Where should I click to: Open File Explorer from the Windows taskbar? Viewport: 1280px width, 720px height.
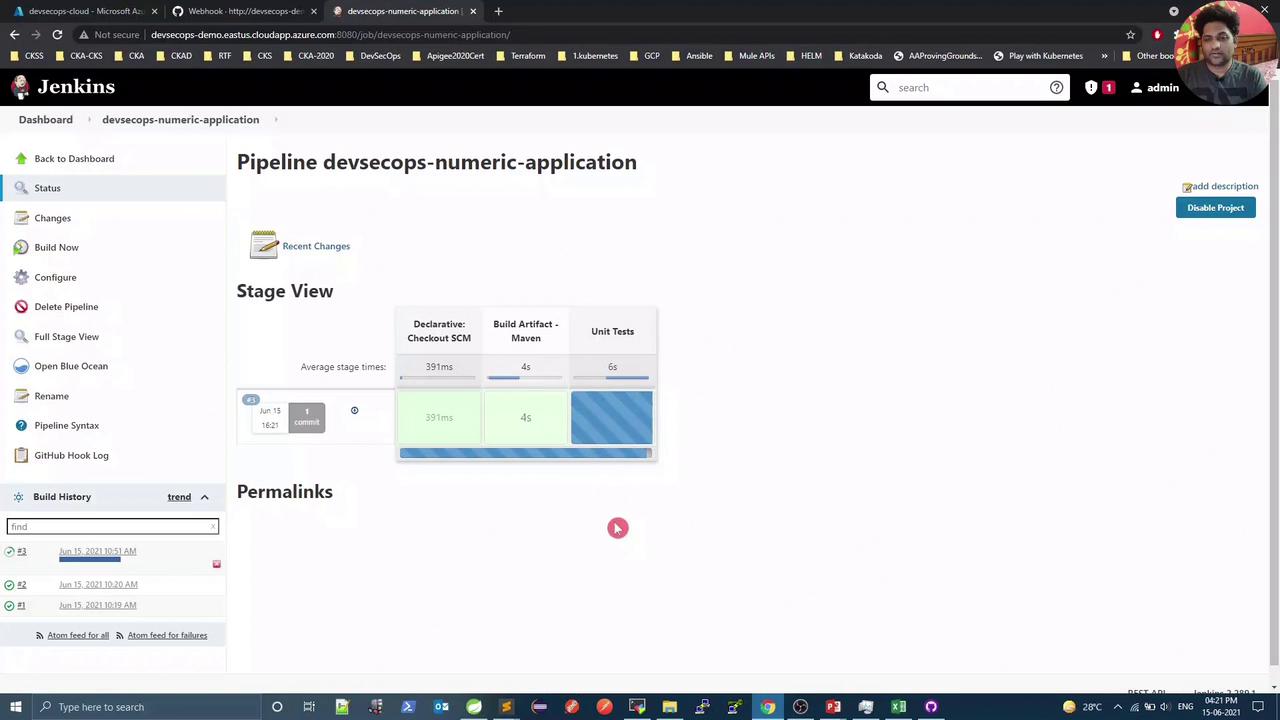pyautogui.click(x=669, y=707)
